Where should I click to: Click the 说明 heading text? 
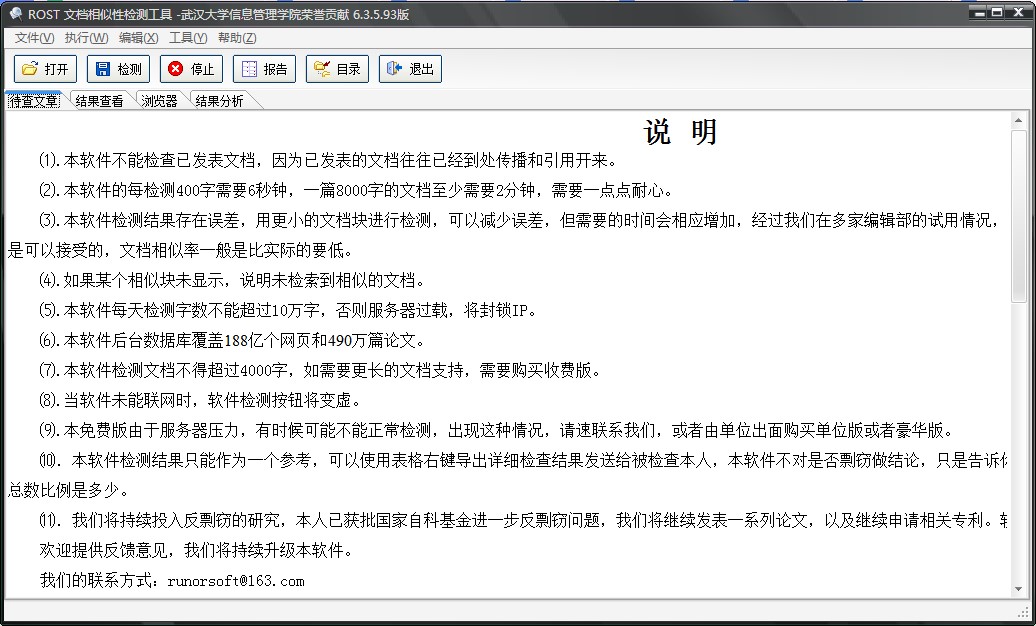tap(681, 132)
